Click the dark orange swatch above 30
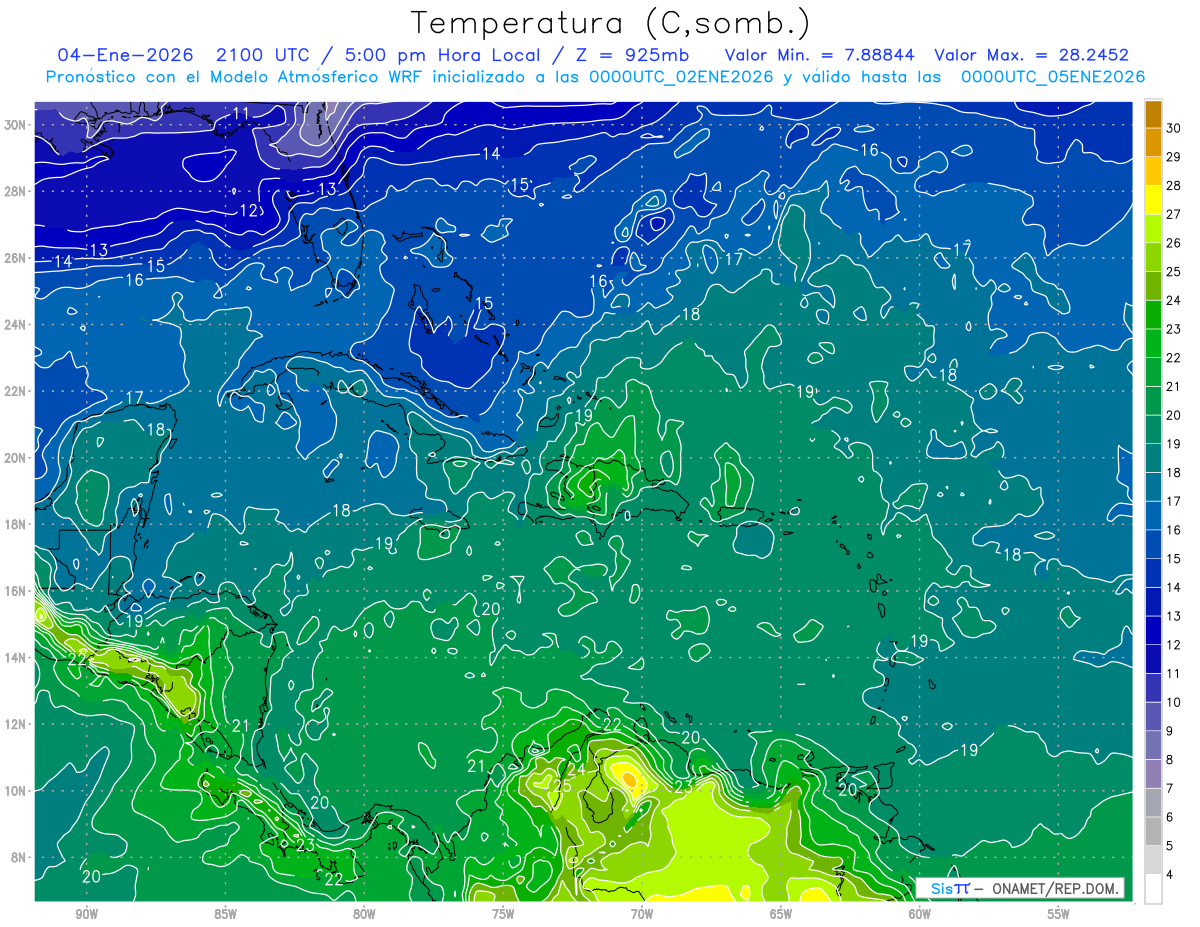The image size is (1200, 927). click(x=1154, y=113)
